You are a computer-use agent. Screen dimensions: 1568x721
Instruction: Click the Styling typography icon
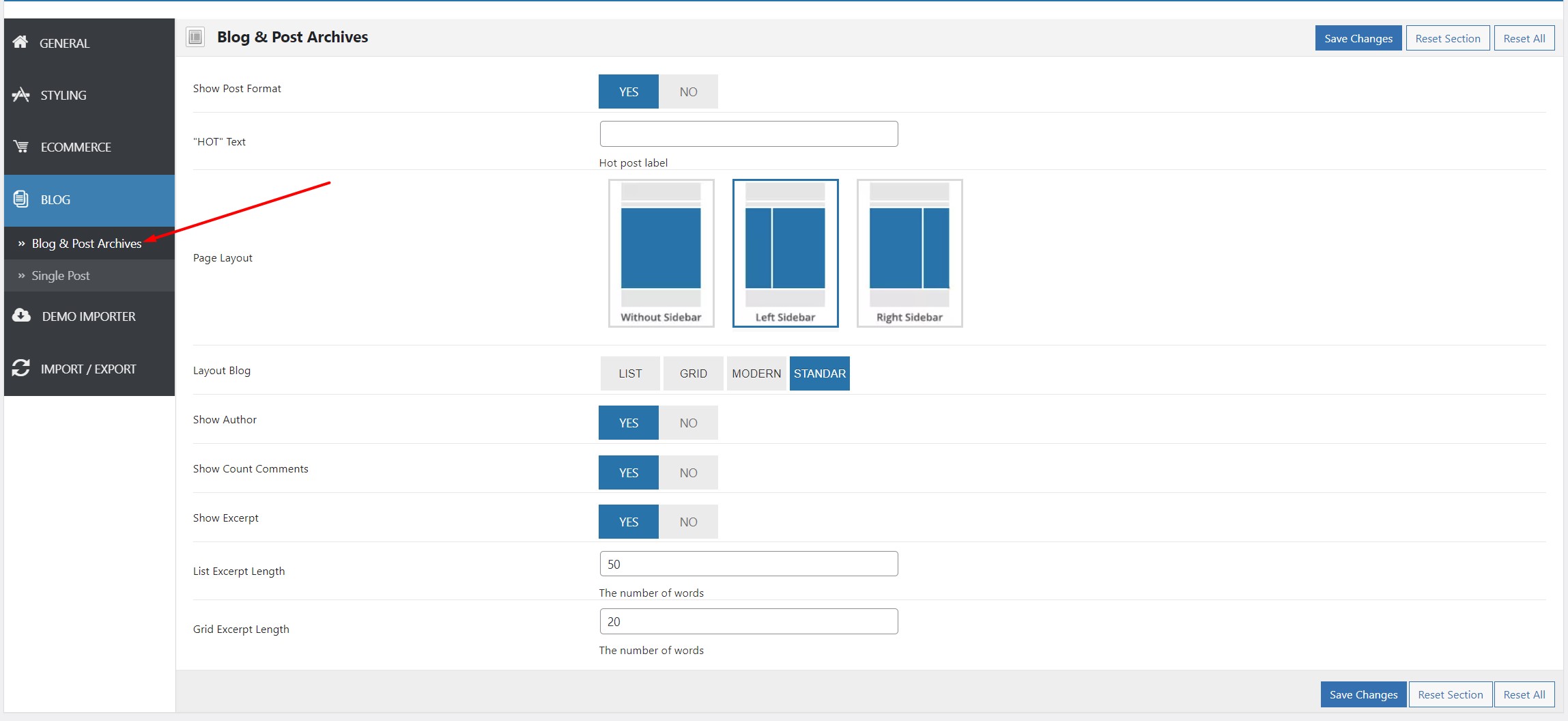(20, 95)
